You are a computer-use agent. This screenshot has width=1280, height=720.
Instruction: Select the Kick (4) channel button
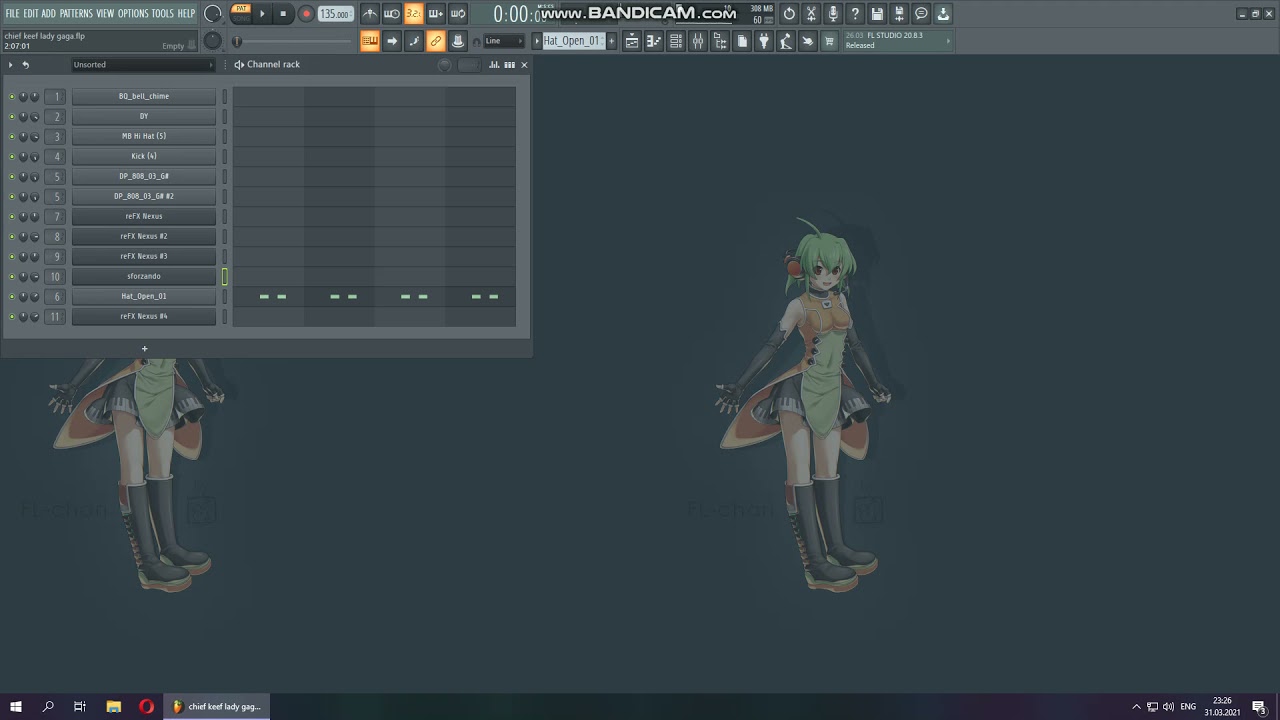pos(144,156)
